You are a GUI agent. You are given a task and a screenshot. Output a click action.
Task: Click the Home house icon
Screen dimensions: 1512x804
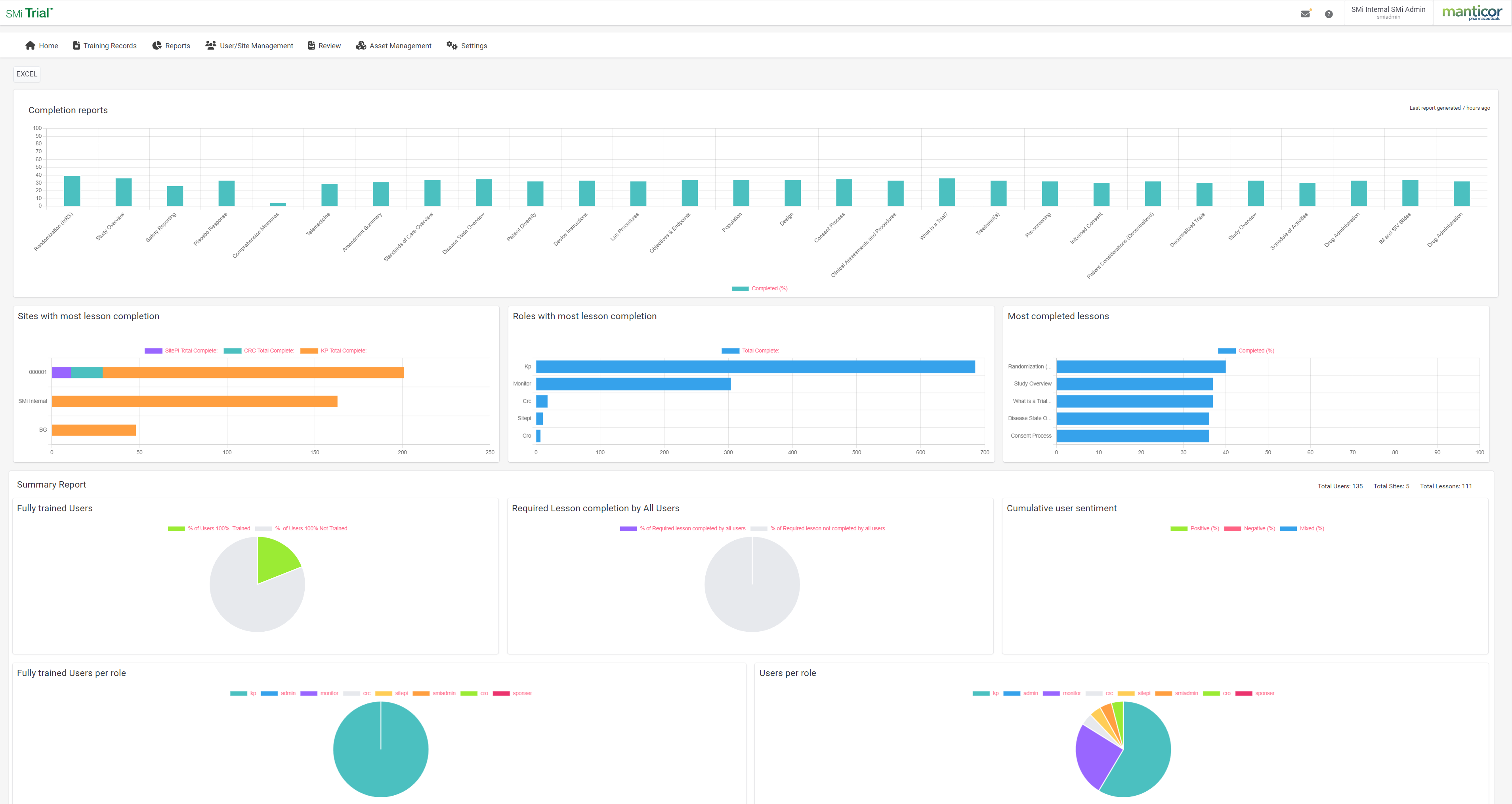[x=31, y=45]
